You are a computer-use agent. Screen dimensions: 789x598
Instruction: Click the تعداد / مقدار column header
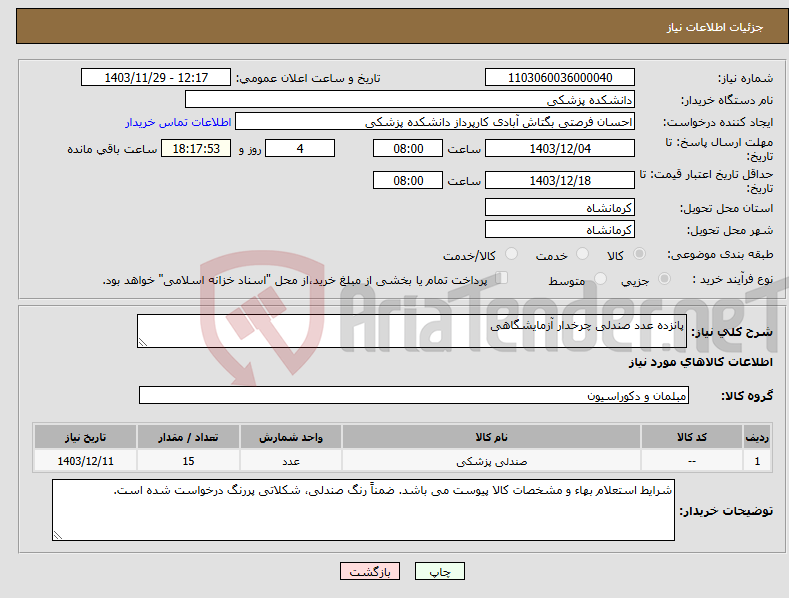coord(188,437)
